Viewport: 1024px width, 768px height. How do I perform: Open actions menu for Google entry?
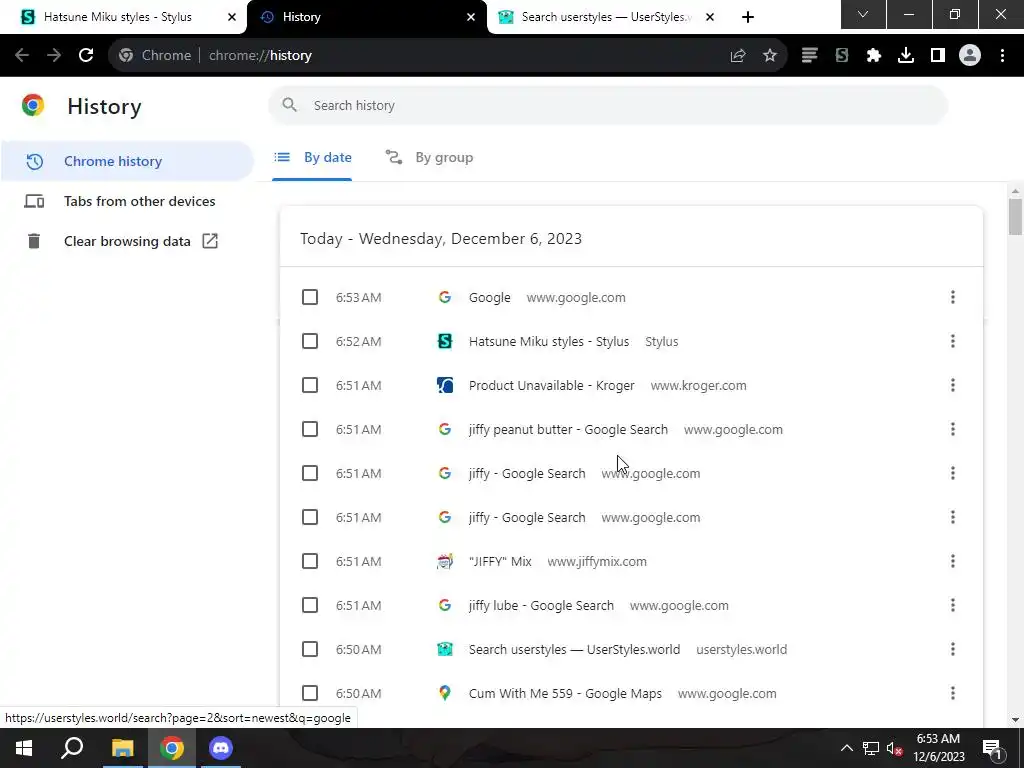coord(953,297)
